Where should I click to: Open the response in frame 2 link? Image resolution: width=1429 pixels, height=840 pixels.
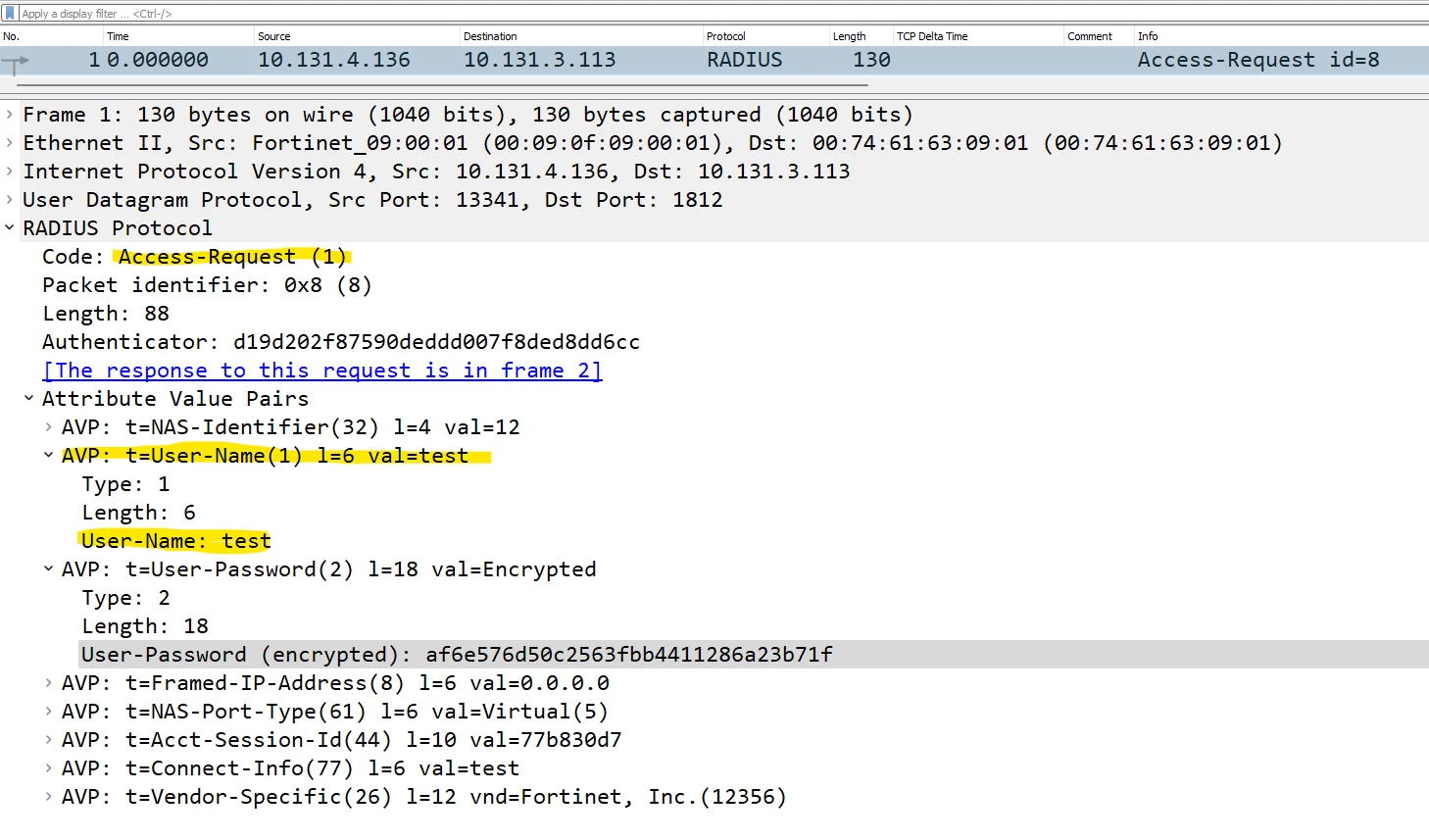322,371
